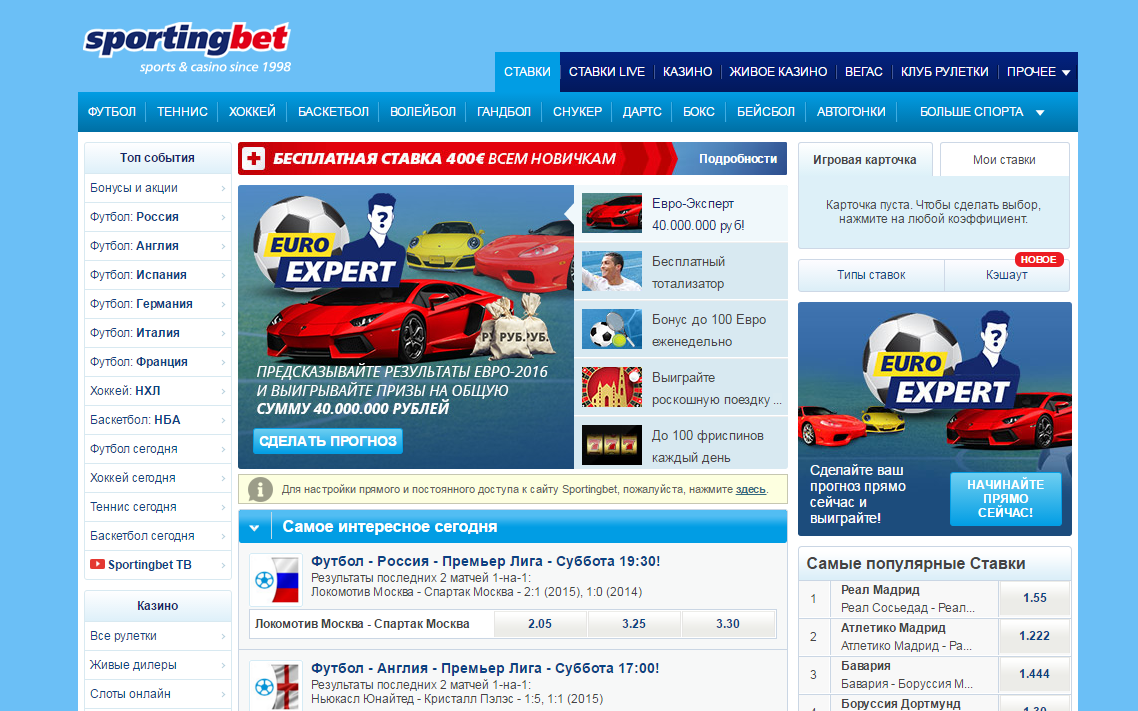Image resolution: width=1138 pixels, height=711 pixels.
Task: Select odds 3.30 for Спартак Москва
Action: click(728, 624)
